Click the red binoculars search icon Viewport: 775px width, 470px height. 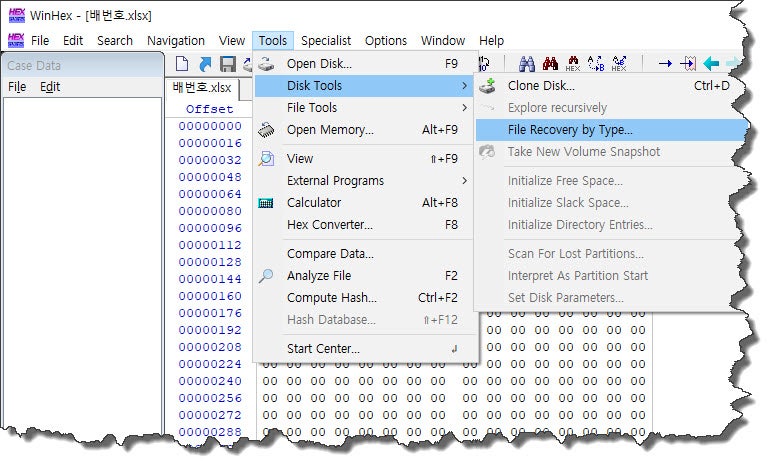coord(550,64)
